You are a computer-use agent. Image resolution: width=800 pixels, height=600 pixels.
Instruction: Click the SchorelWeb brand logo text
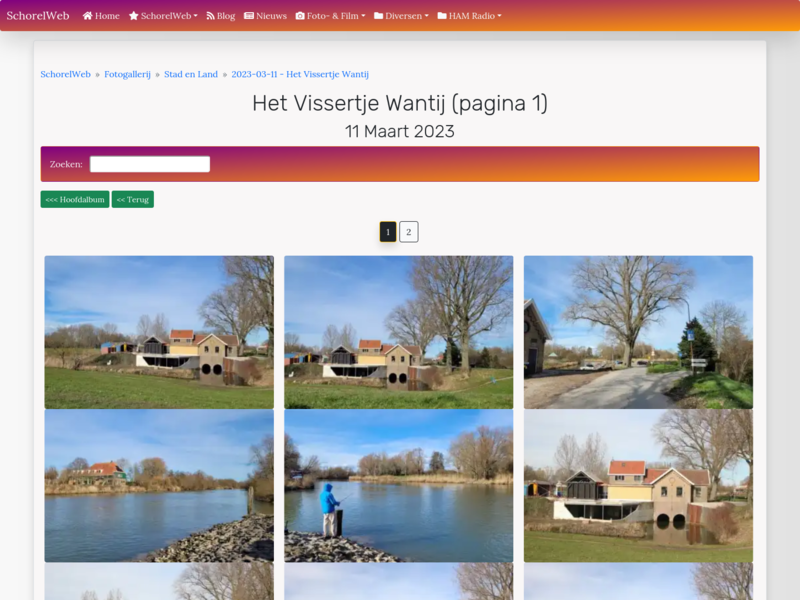38,16
